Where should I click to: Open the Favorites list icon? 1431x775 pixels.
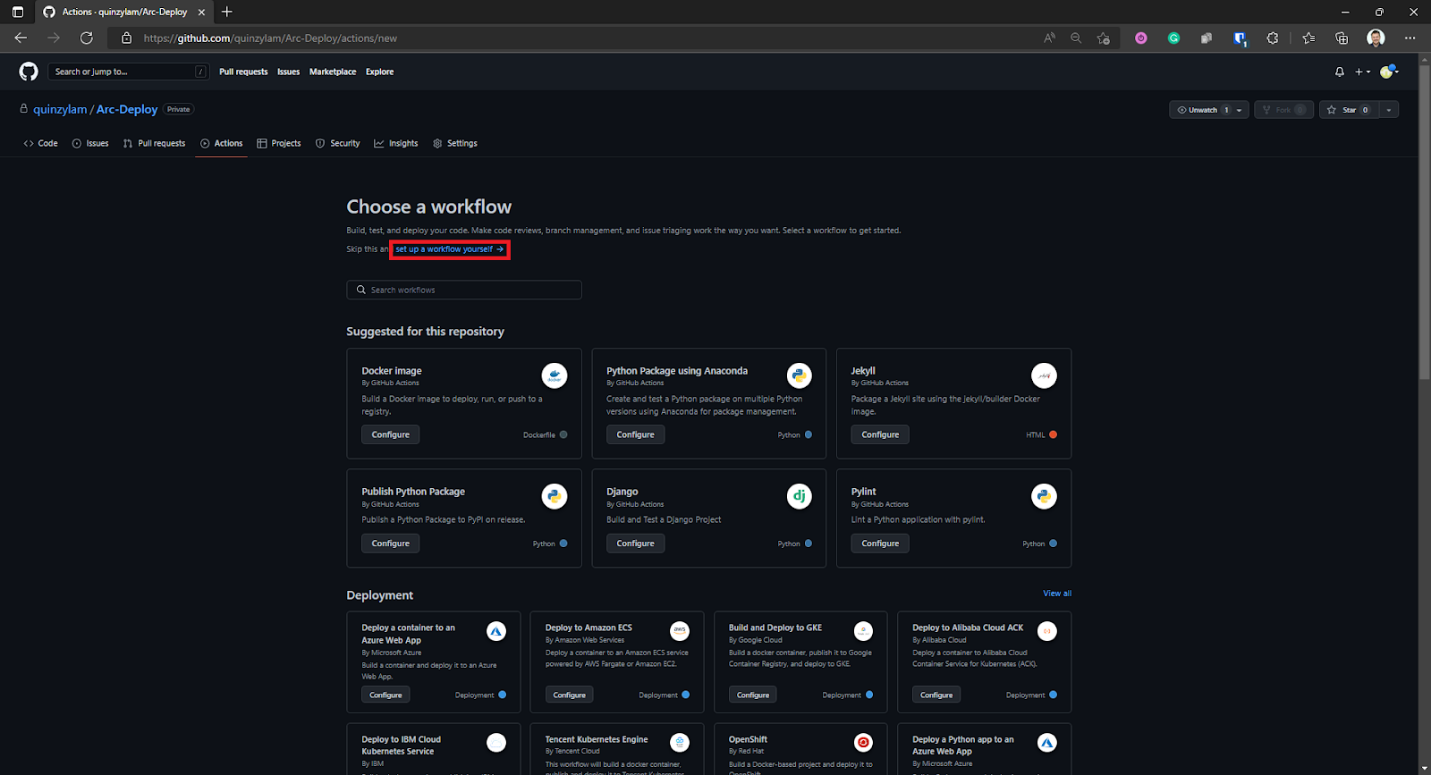pos(1309,38)
